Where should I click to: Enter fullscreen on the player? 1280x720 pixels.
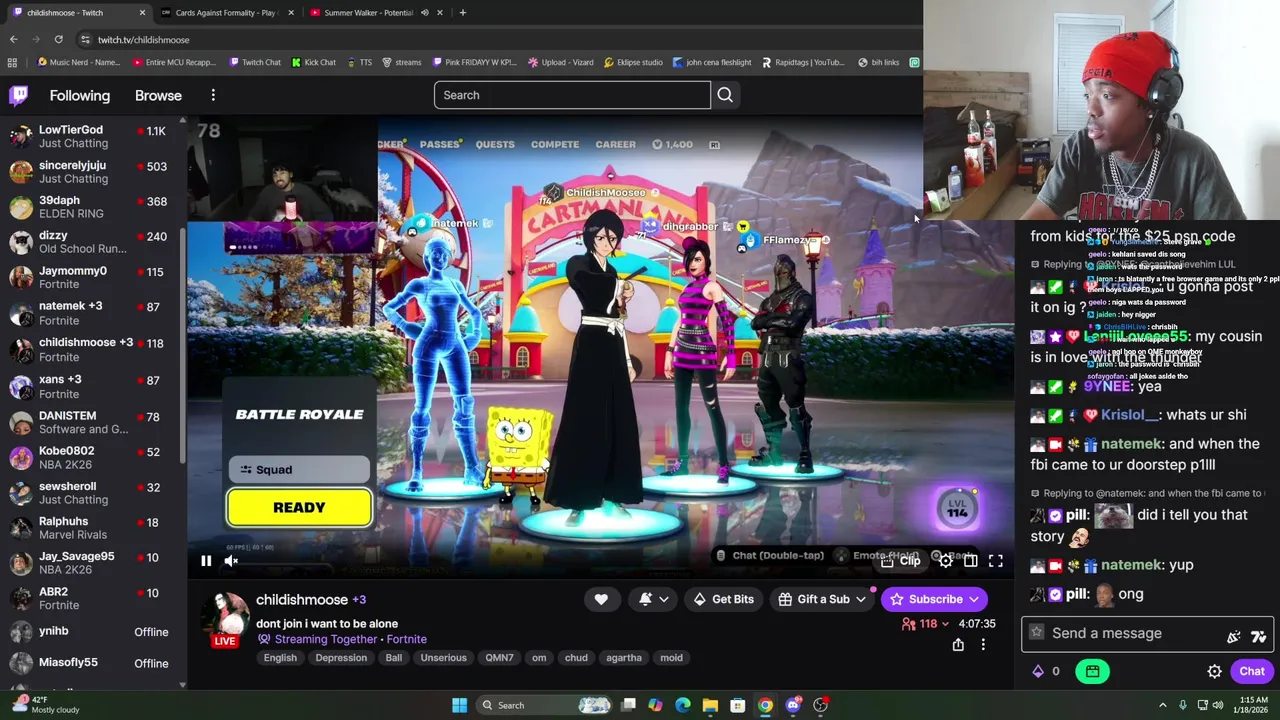point(995,561)
